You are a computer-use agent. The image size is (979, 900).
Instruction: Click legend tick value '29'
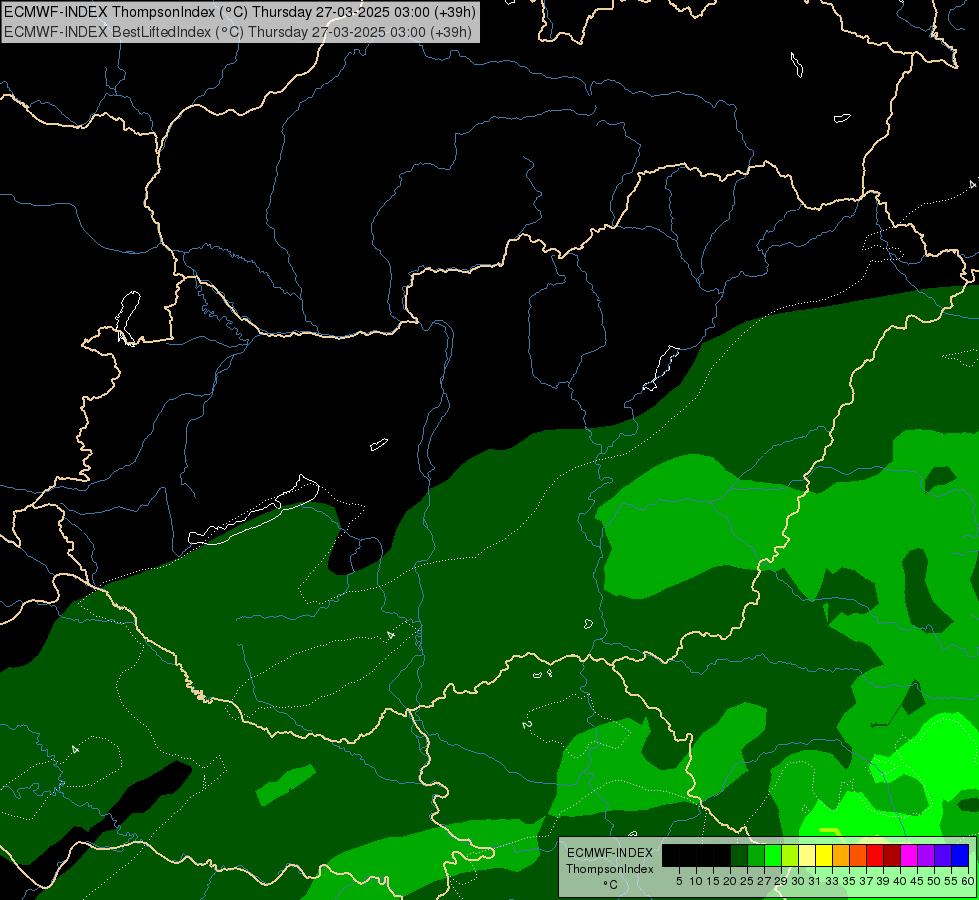click(781, 881)
